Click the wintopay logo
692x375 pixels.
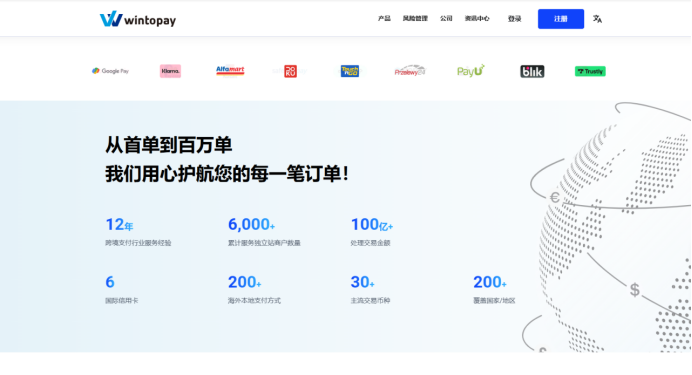tap(138, 19)
